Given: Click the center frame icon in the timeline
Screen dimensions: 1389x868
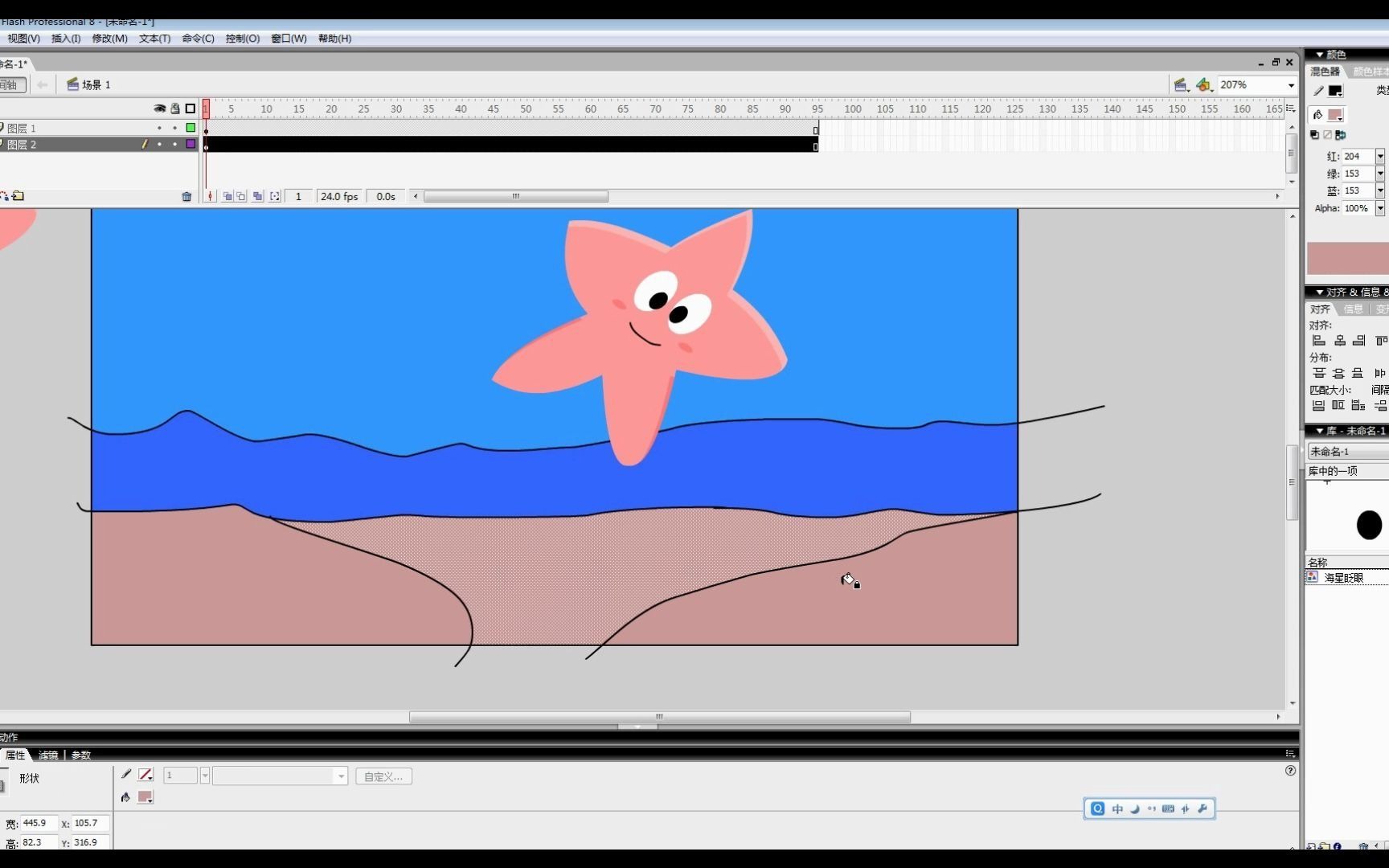Looking at the screenshot, I should (211, 196).
